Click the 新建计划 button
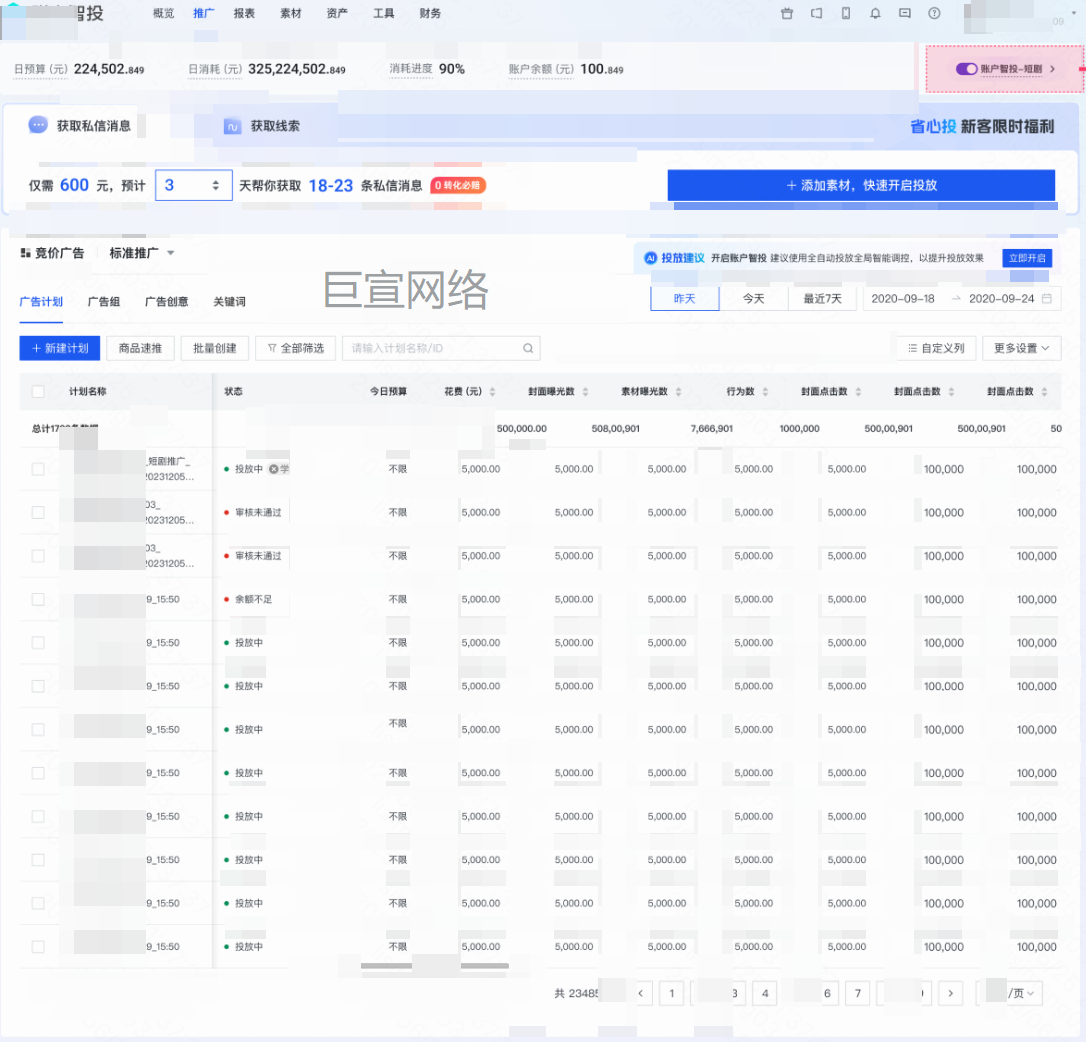This screenshot has width=1086, height=1042. [59, 348]
